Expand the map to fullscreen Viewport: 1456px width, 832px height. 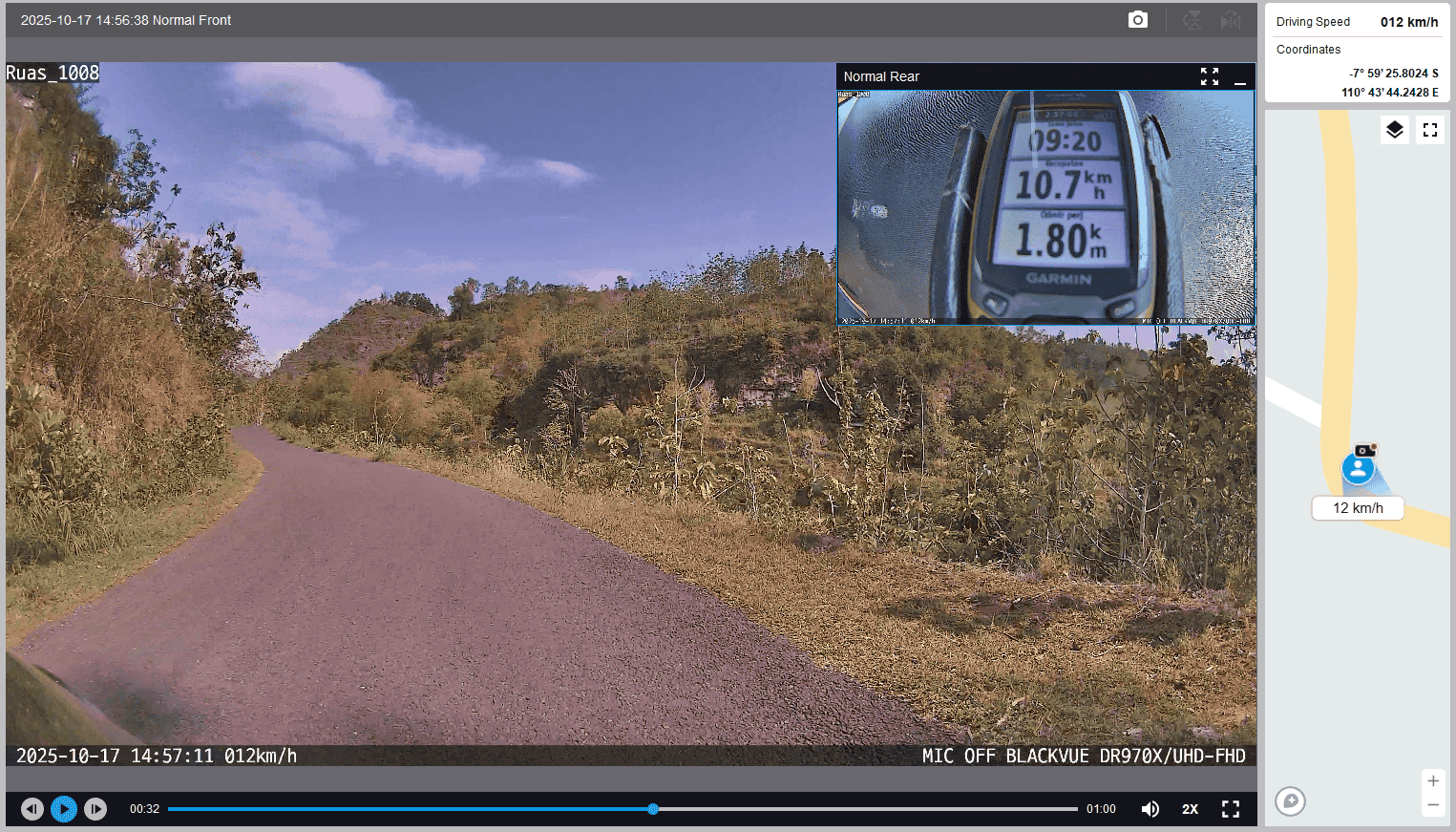coord(1429,130)
